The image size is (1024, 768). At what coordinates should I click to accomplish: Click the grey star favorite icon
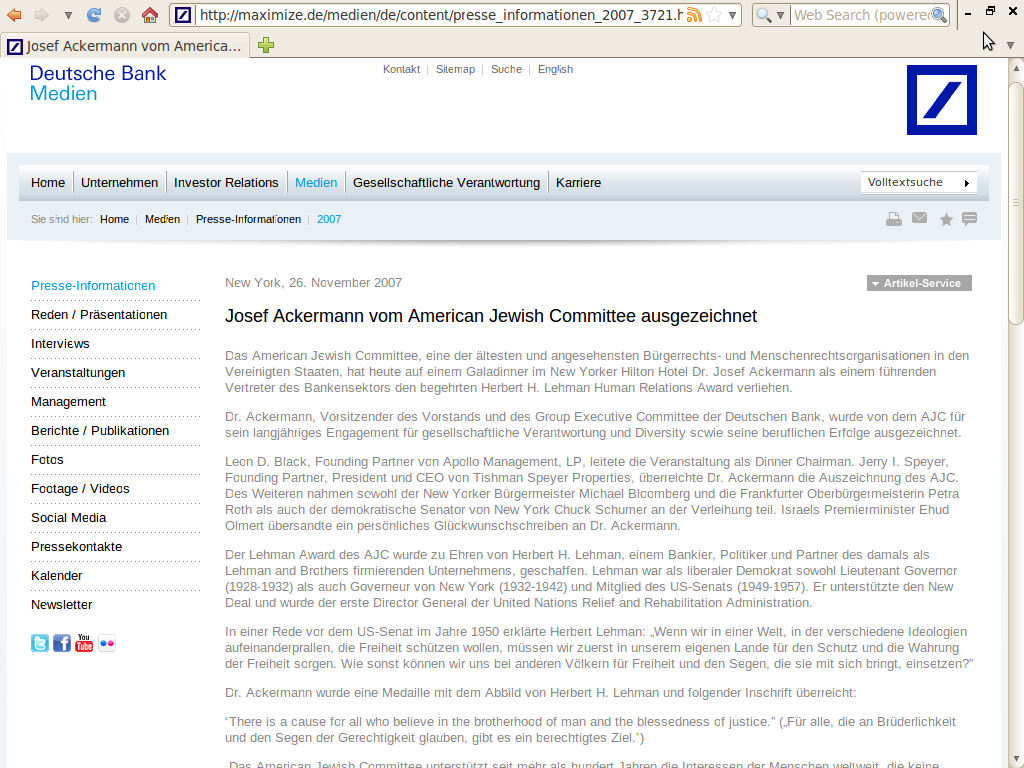pyautogui.click(x=946, y=219)
